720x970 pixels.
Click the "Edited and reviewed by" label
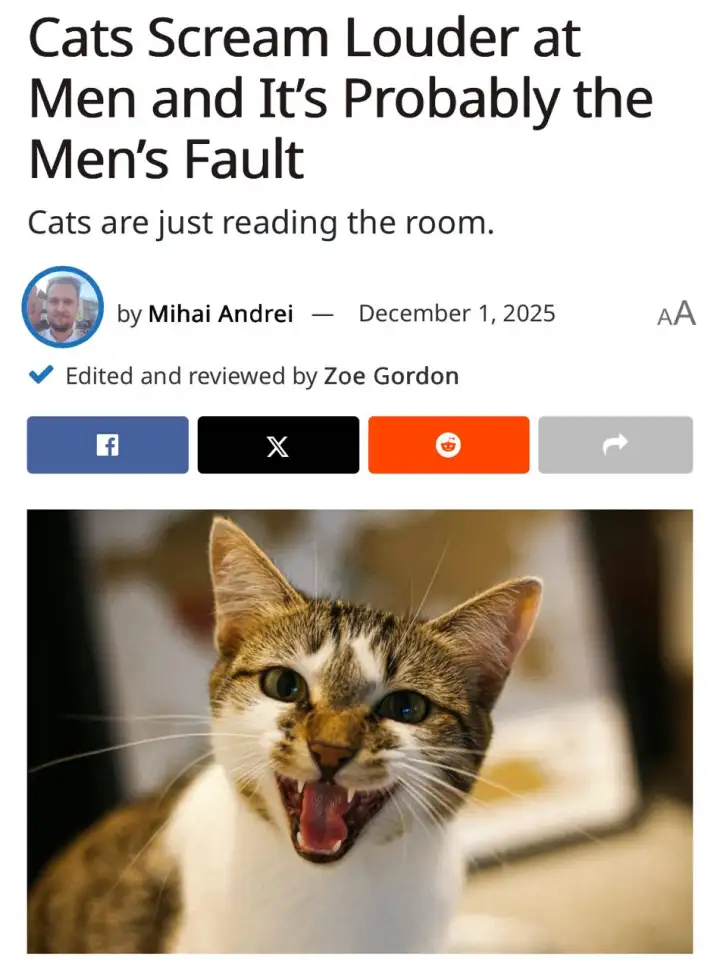tap(191, 376)
